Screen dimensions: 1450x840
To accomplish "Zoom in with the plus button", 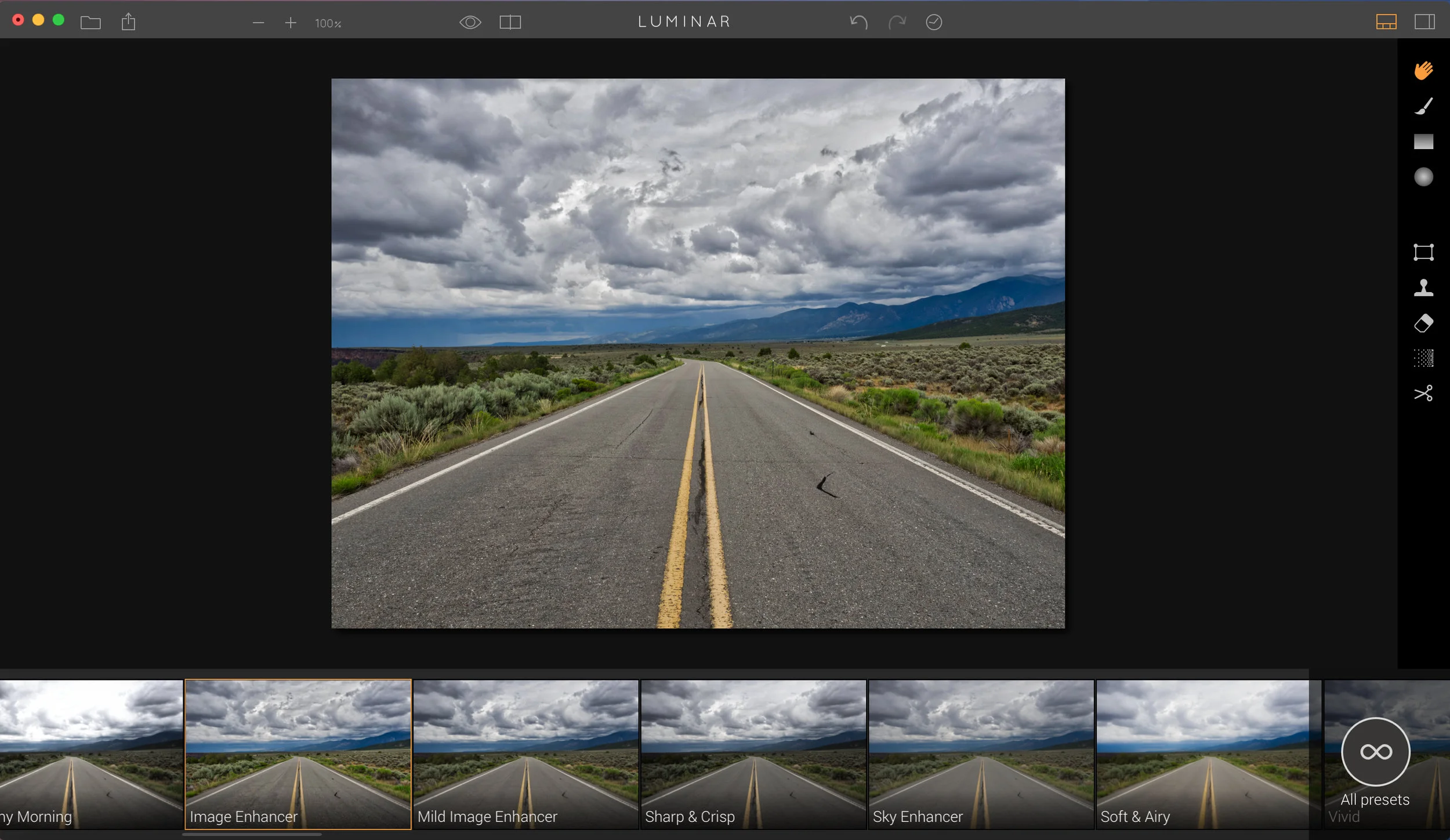I will (291, 23).
